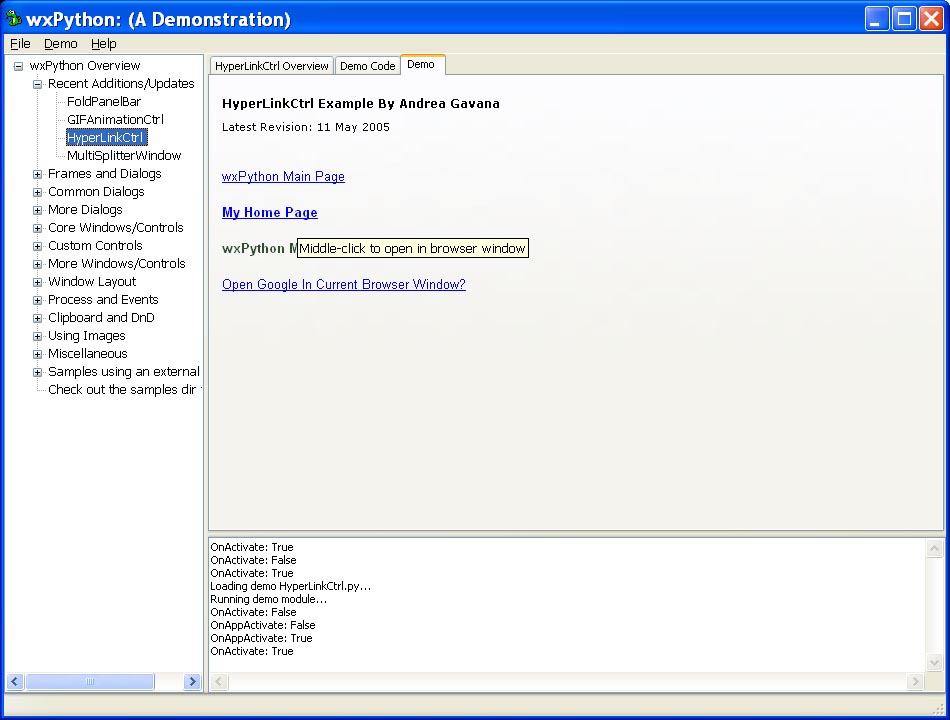The height and width of the screenshot is (720, 950).
Task: Follow the wxPython Main Page link
Action: coord(283,177)
